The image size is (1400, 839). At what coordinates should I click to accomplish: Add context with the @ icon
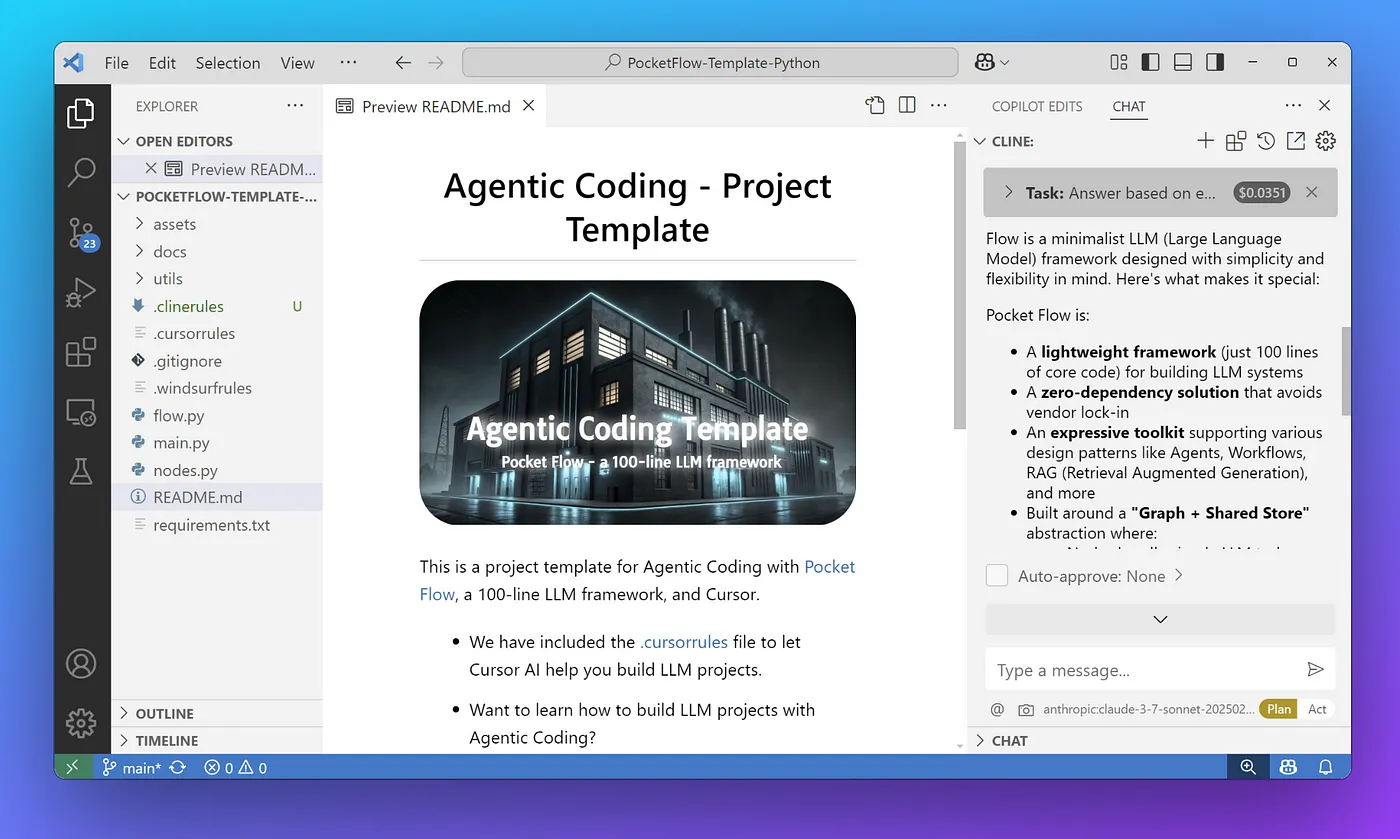click(x=997, y=709)
